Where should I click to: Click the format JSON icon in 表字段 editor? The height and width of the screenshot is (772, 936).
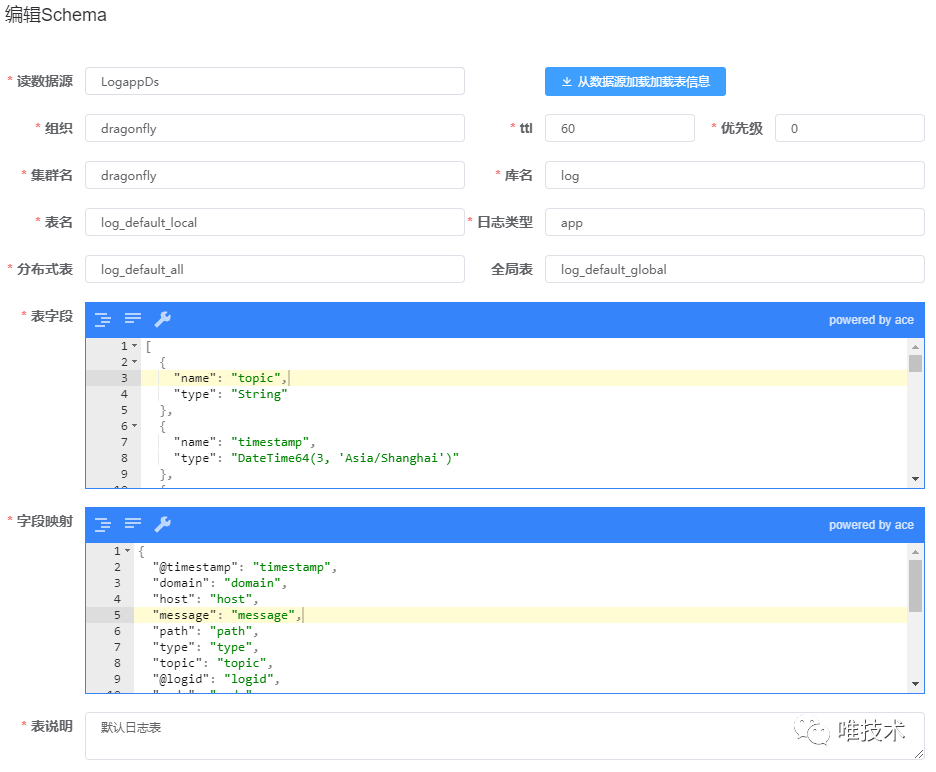tap(102, 319)
